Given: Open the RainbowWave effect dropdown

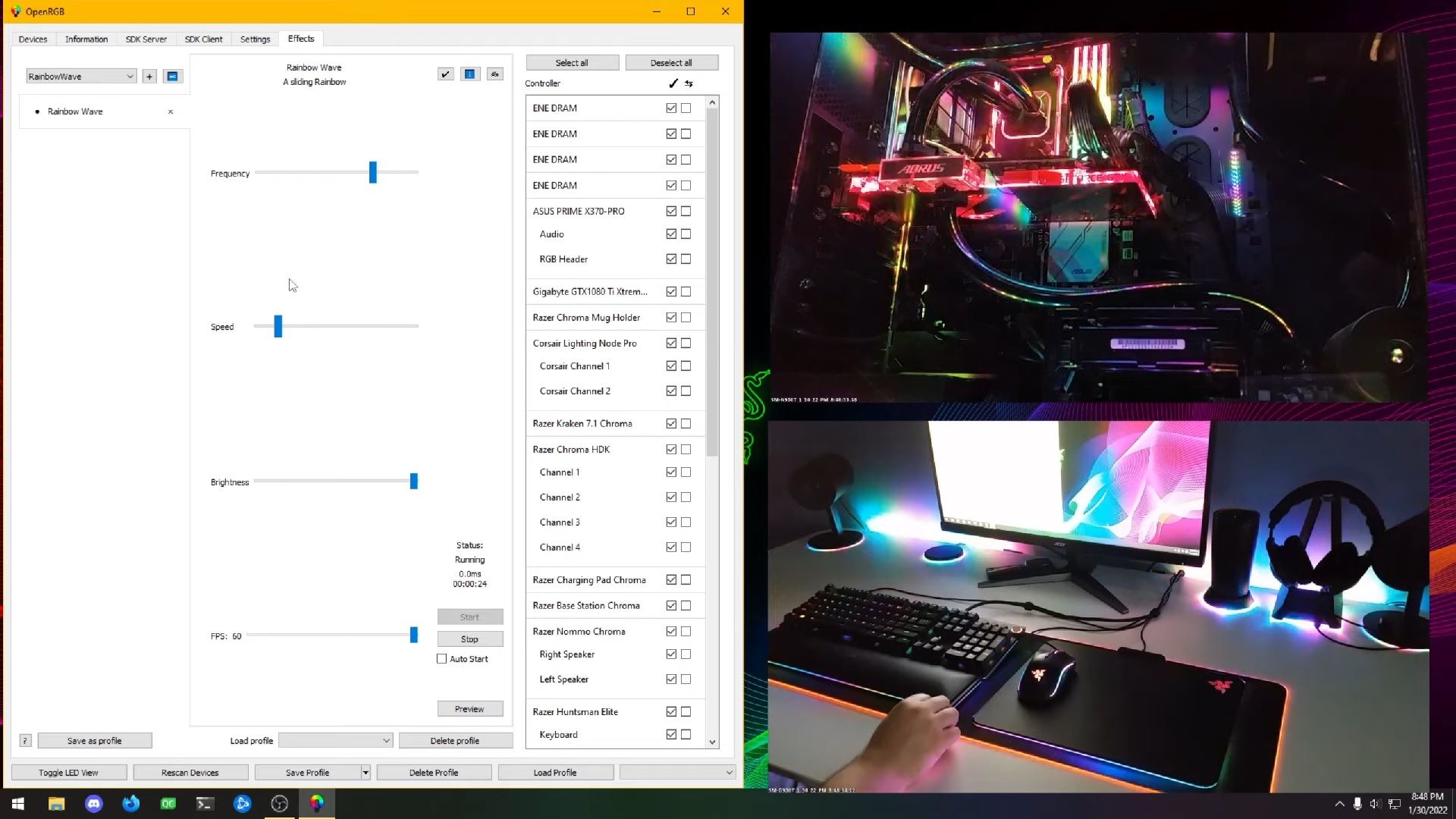Looking at the screenshot, I should [81, 77].
